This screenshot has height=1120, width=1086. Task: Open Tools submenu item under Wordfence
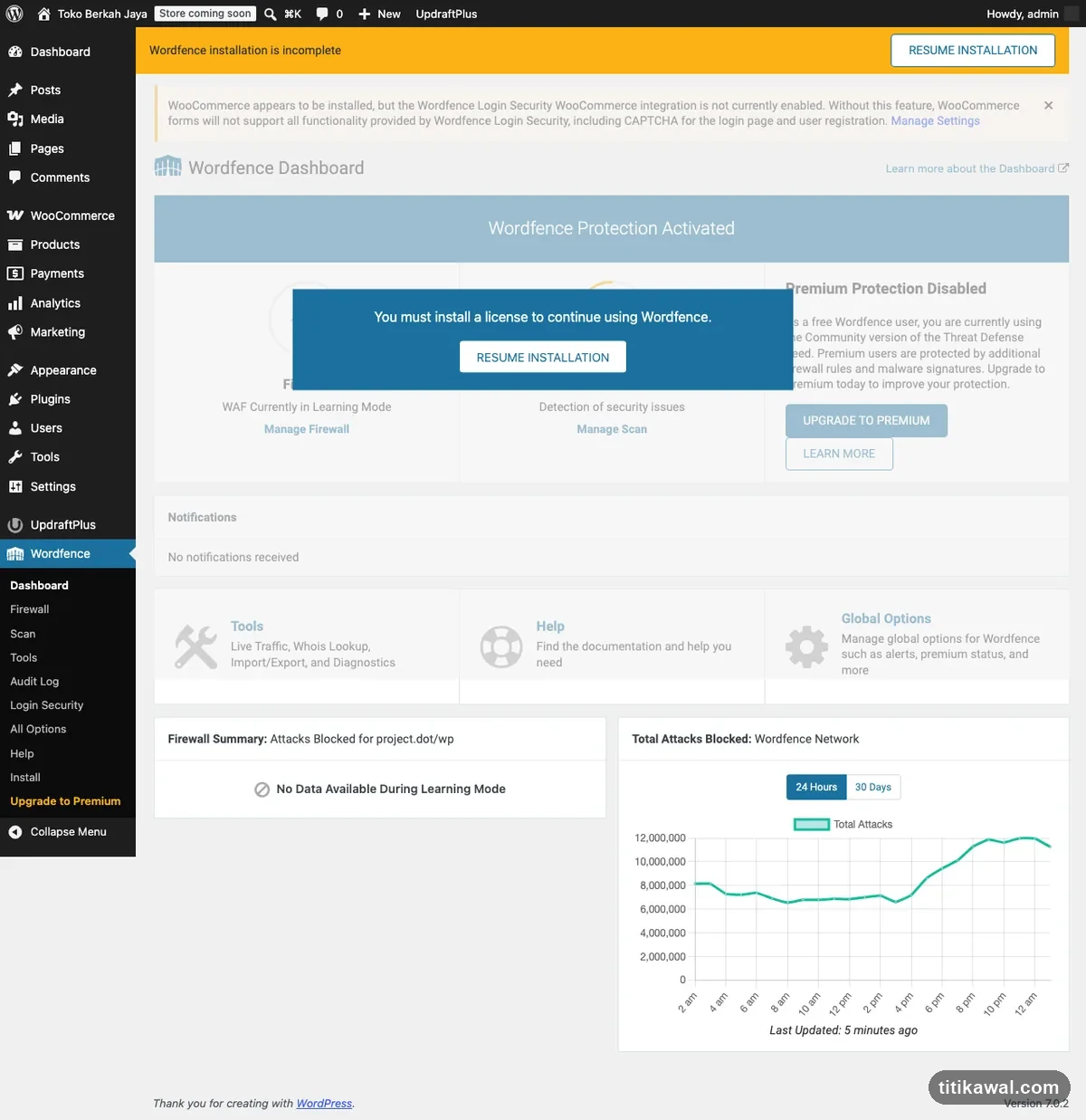24,657
